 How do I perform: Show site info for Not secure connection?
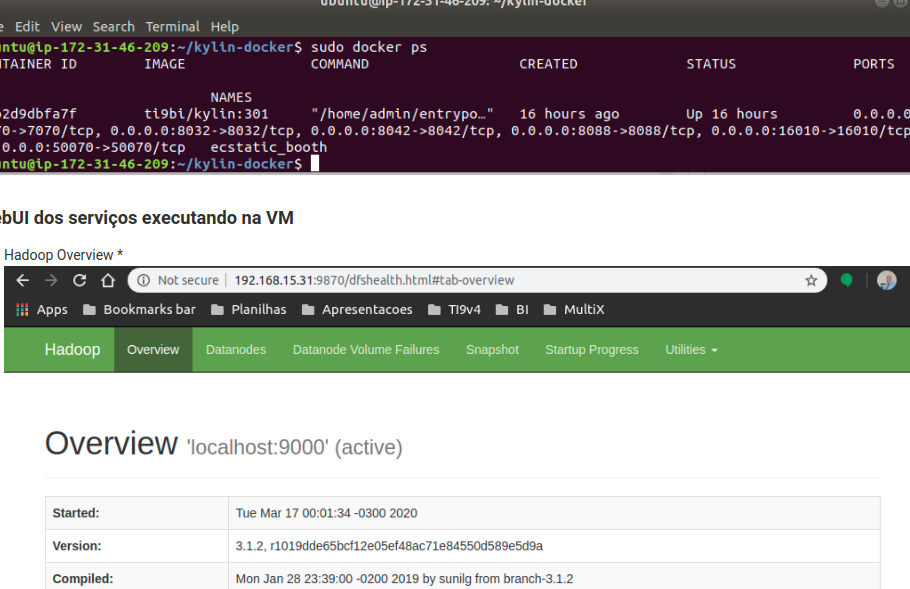point(143,280)
